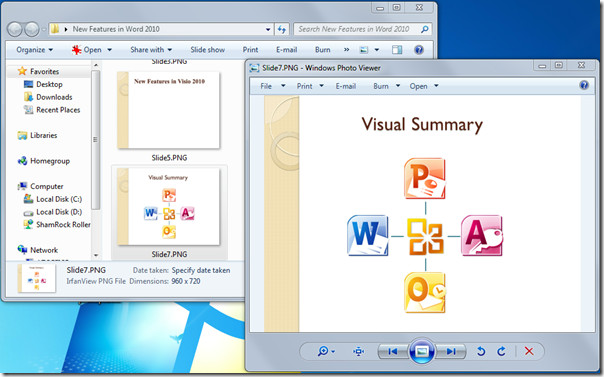The width and height of the screenshot is (604, 377).
Task: Go to Next image in Photo Viewer
Action: click(451, 351)
